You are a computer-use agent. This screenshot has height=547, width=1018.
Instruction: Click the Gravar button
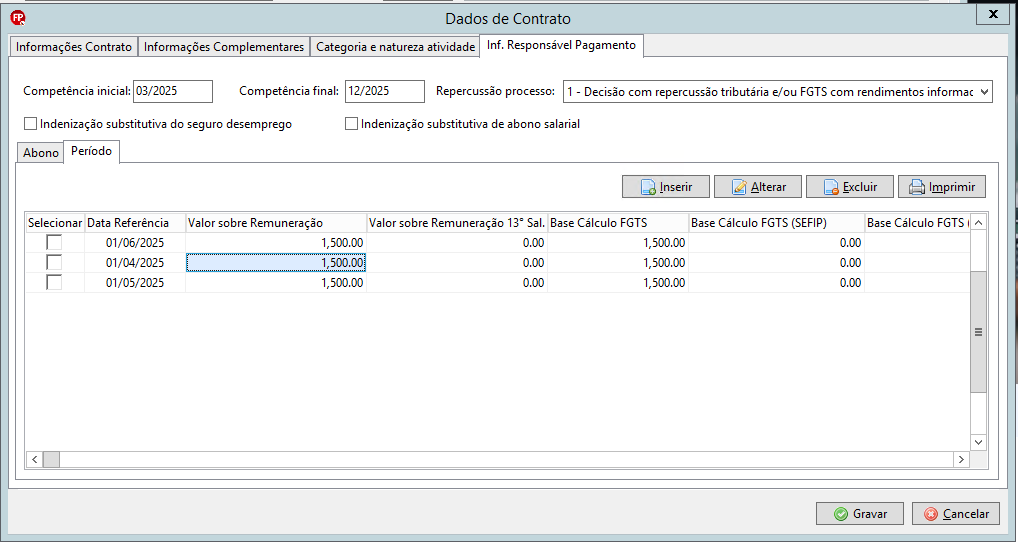(x=860, y=514)
